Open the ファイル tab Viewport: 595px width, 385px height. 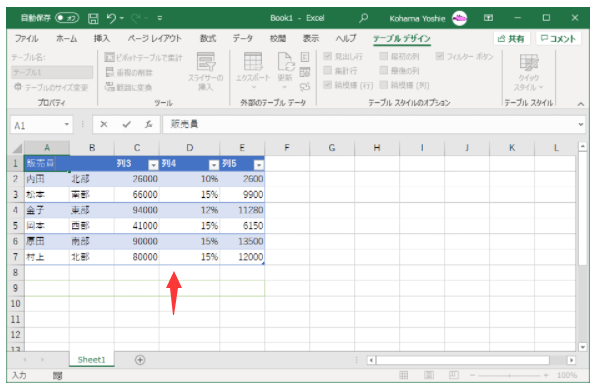(x=27, y=39)
